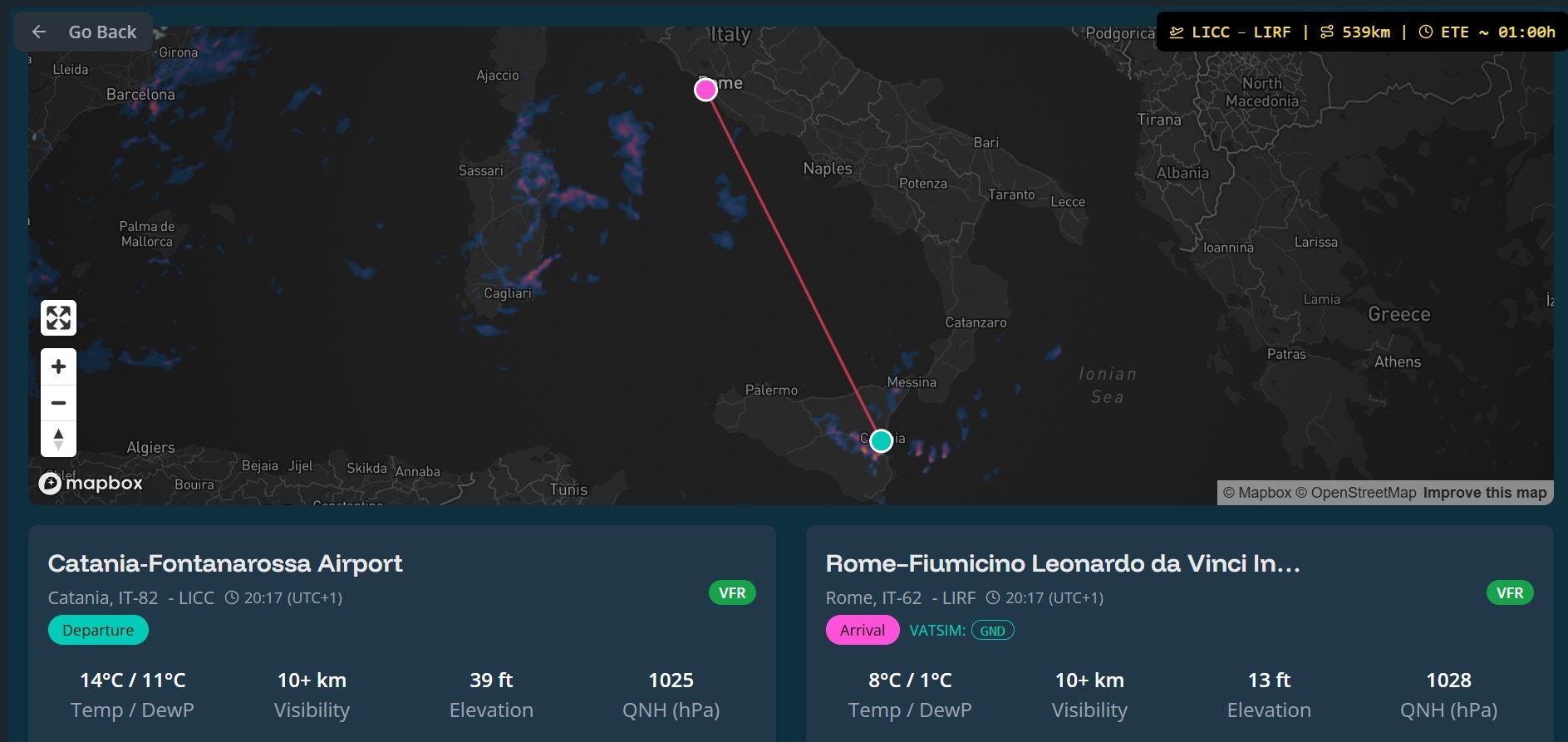This screenshot has height=742, width=1568.
Task: Click the red flight route line
Action: [x=794, y=266]
